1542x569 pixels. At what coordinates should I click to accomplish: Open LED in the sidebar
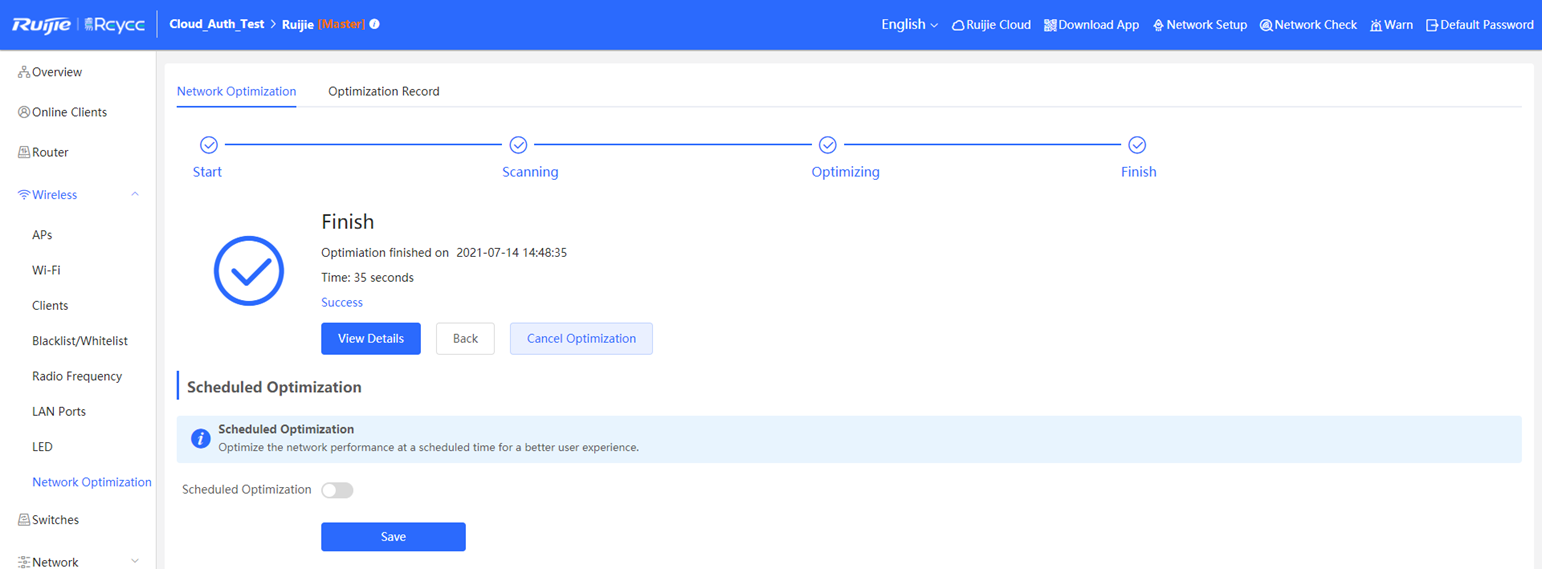[42, 447]
